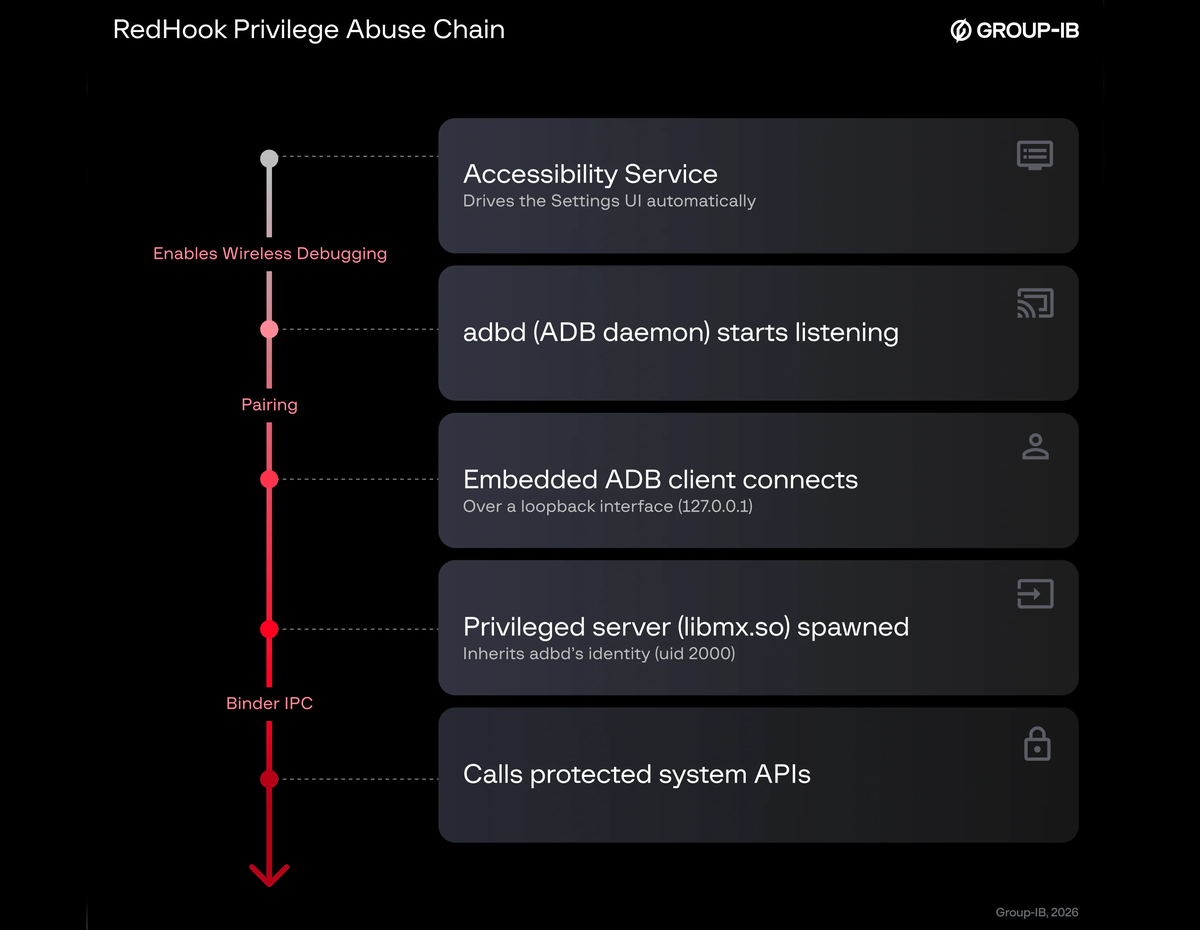
Task: Click the padlock icon in system APIs card
Action: [1037, 743]
